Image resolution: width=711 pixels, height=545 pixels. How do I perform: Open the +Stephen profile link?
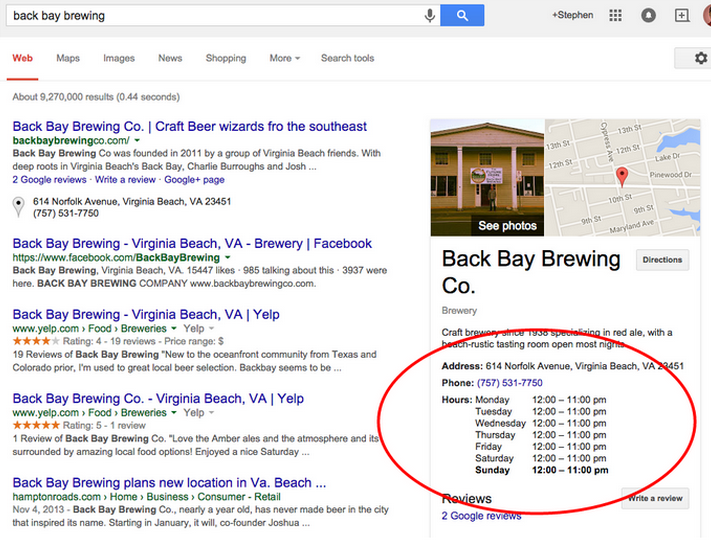572,15
